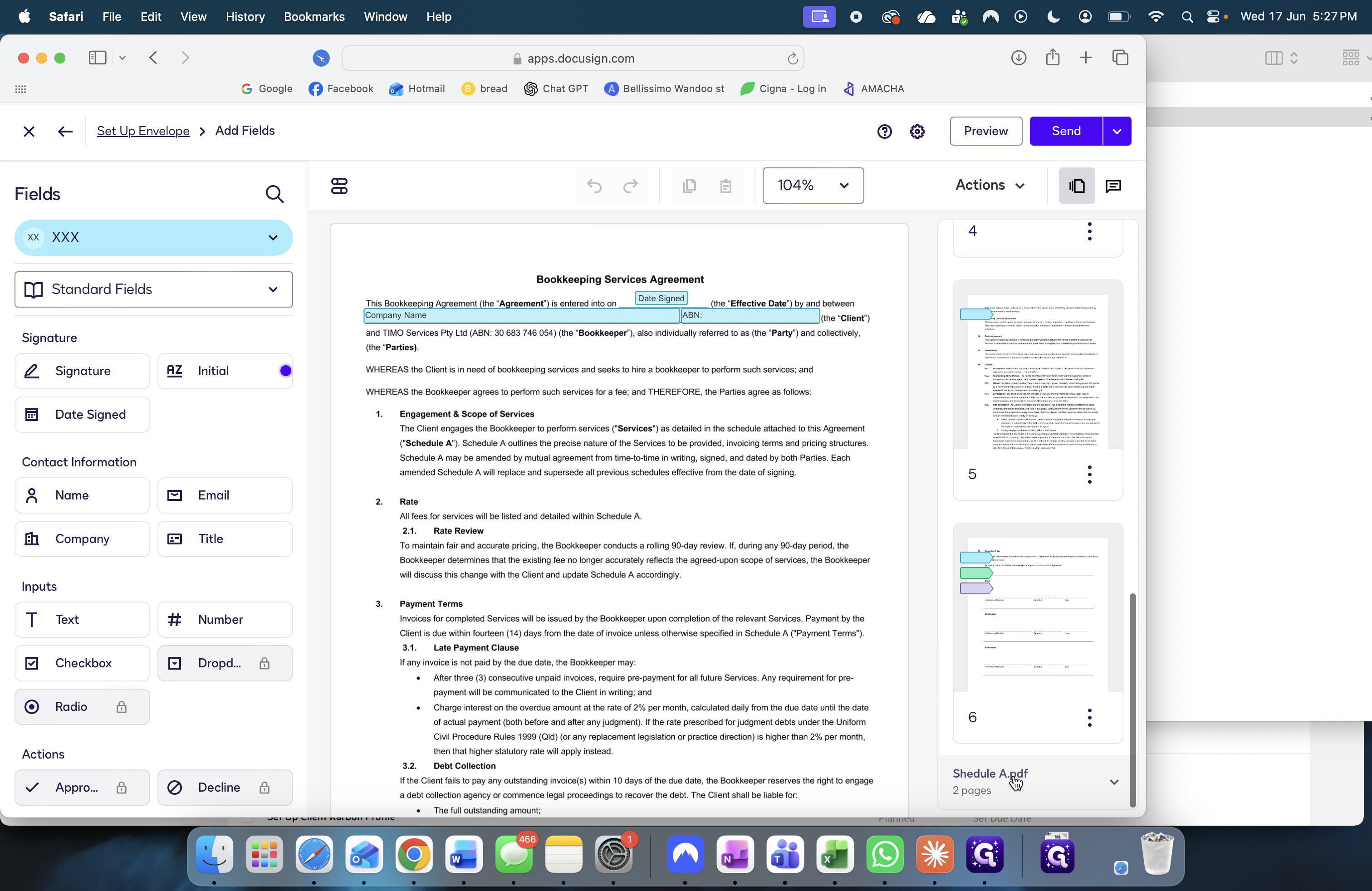
Task: Click the prefill tools icon above document
Action: click(339, 186)
